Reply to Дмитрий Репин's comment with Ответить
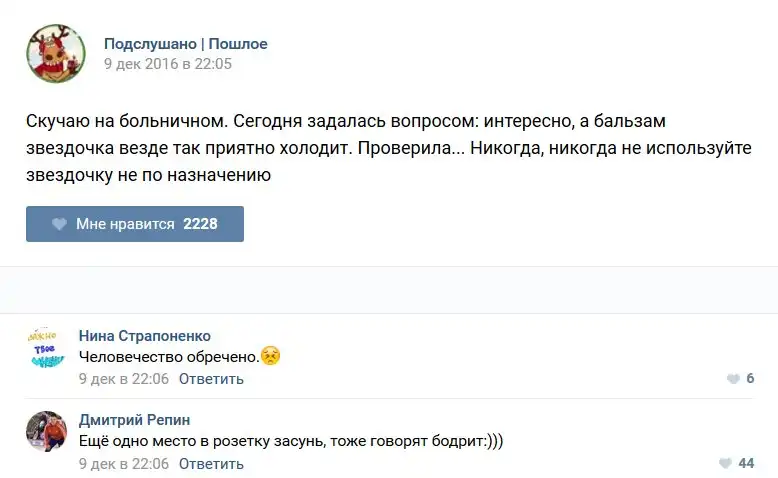The height and width of the screenshot is (478, 778). [211, 464]
